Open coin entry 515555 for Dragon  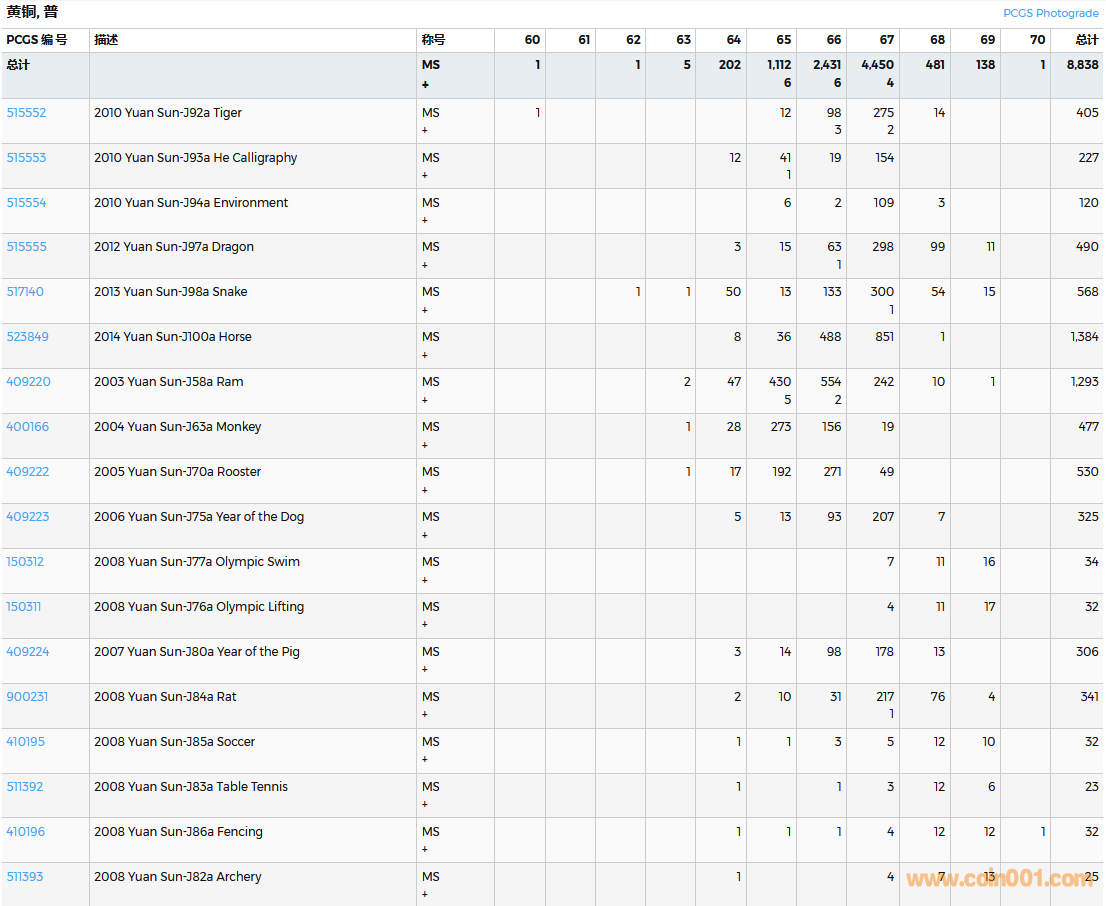(26, 247)
